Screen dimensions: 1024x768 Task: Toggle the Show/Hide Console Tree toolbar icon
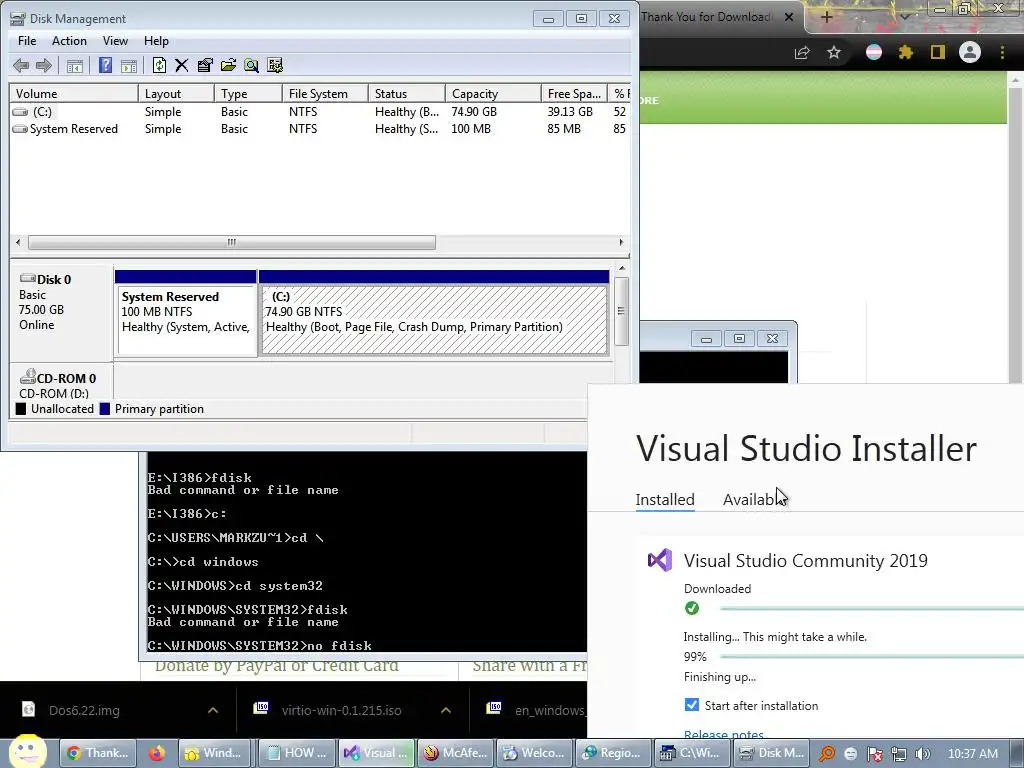coord(75,65)
